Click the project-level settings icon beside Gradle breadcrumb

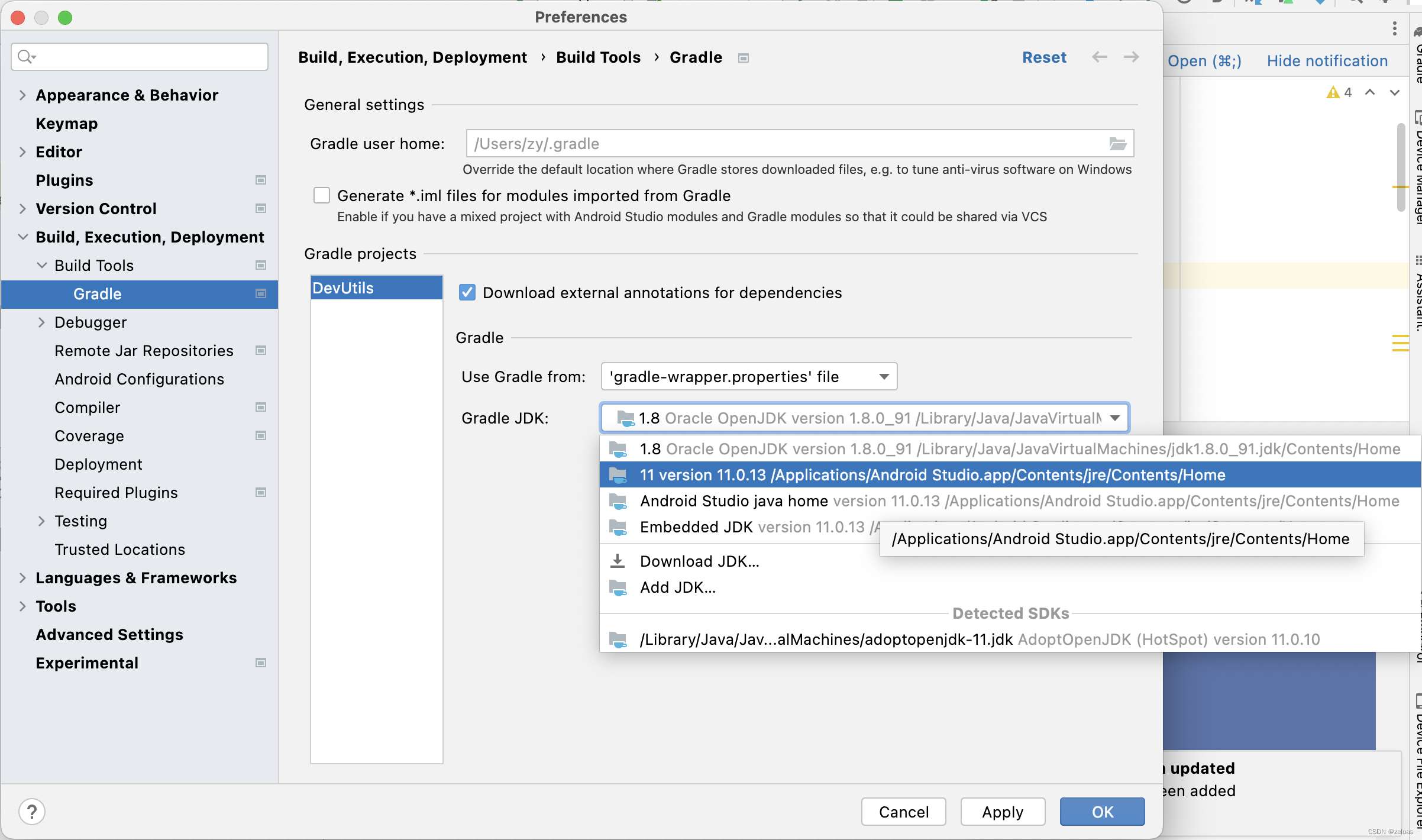tap(744, 58)
